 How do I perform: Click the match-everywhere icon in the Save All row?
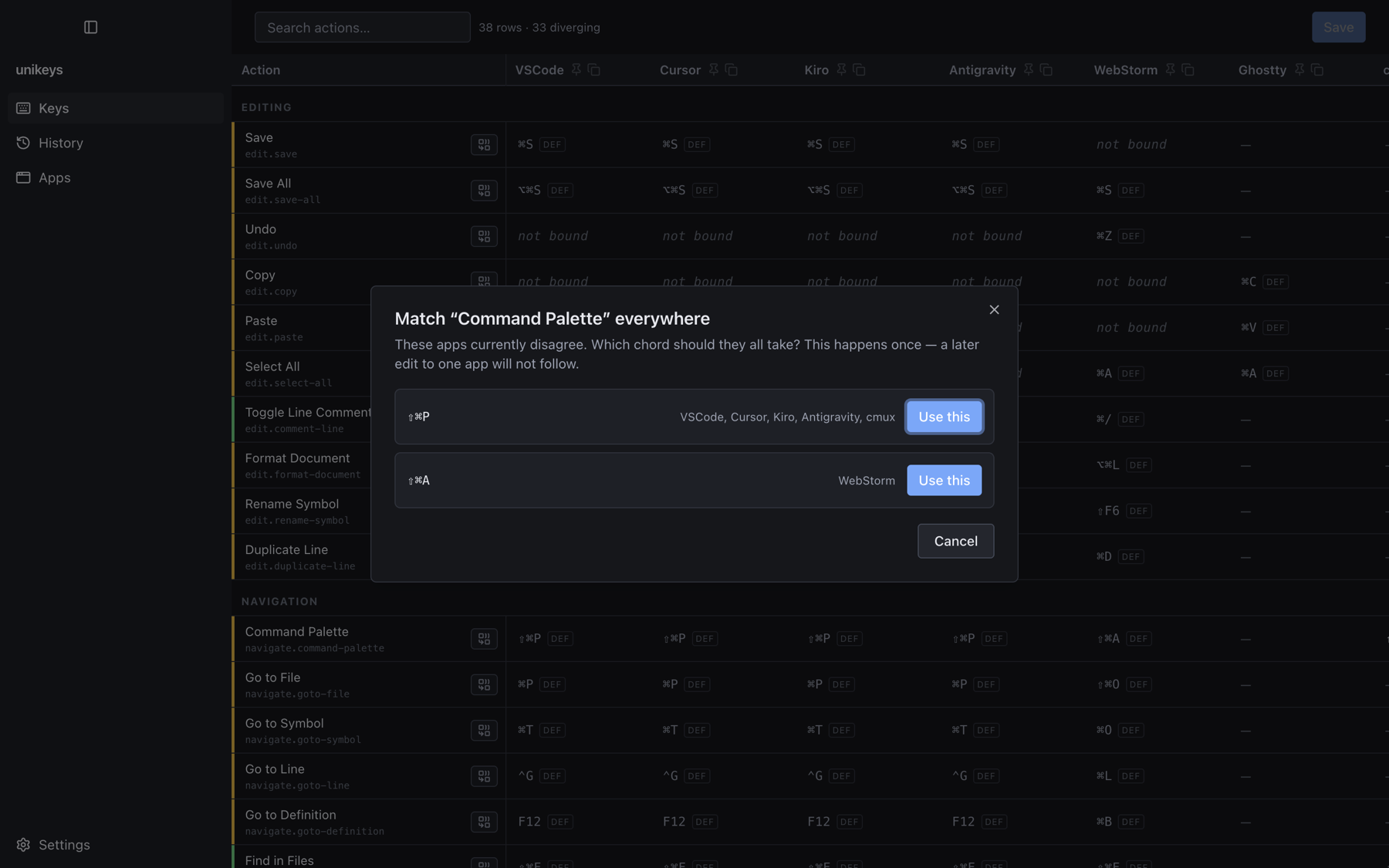coord(484,190)
